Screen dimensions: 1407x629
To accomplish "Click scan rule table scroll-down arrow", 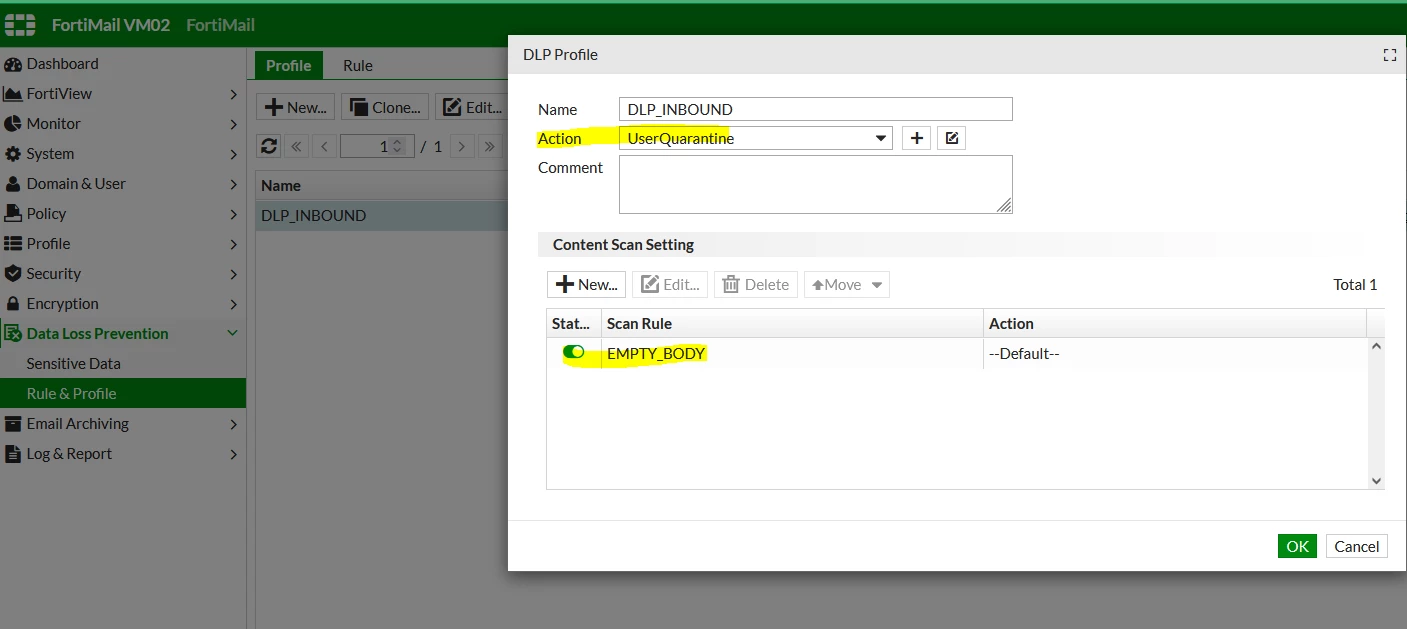I will point(1376,481).
